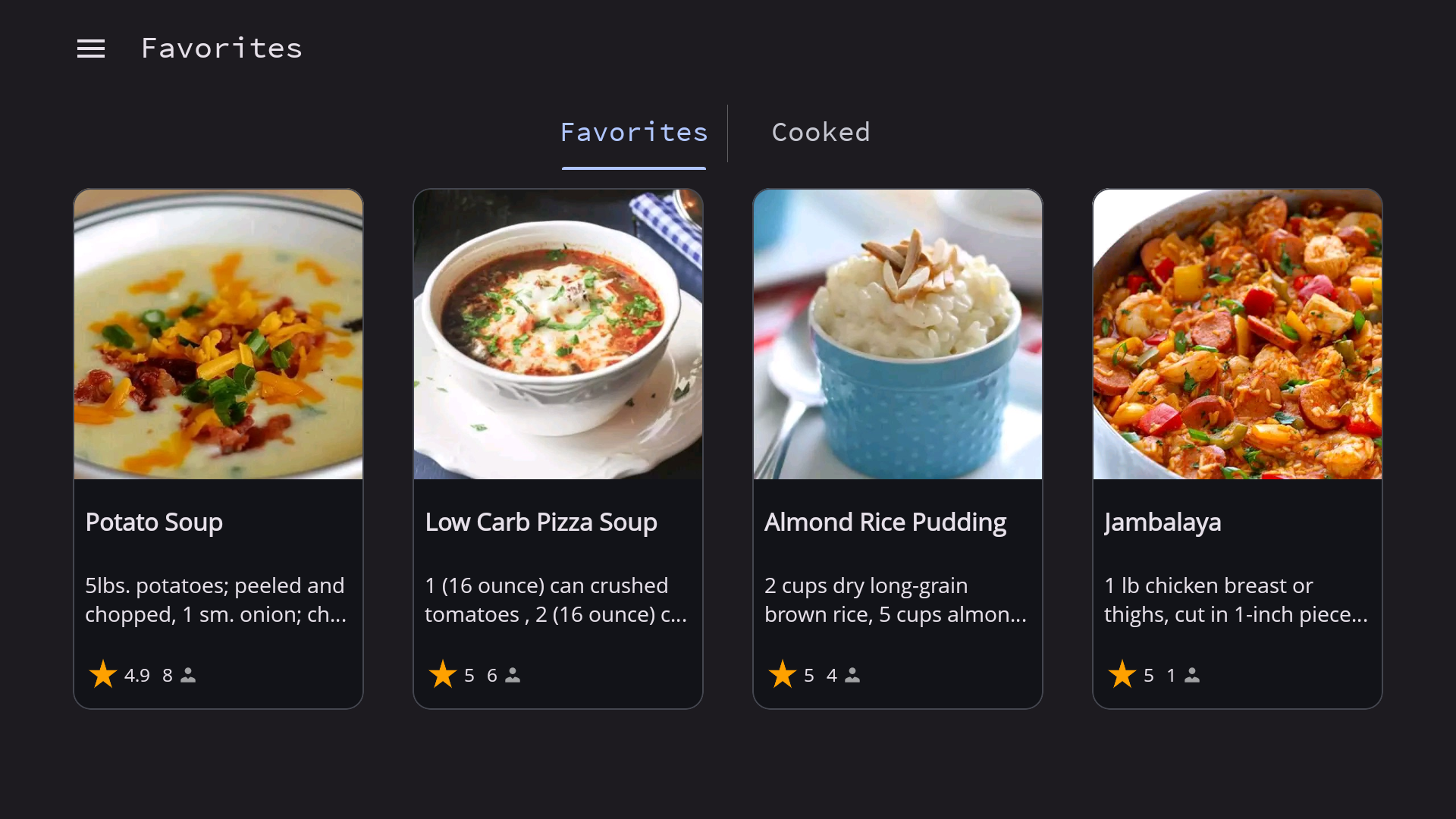The height and width of the screenshot is (819, 1456).
Task: Click the Jambalaya recipe title
Action: 1163,522
